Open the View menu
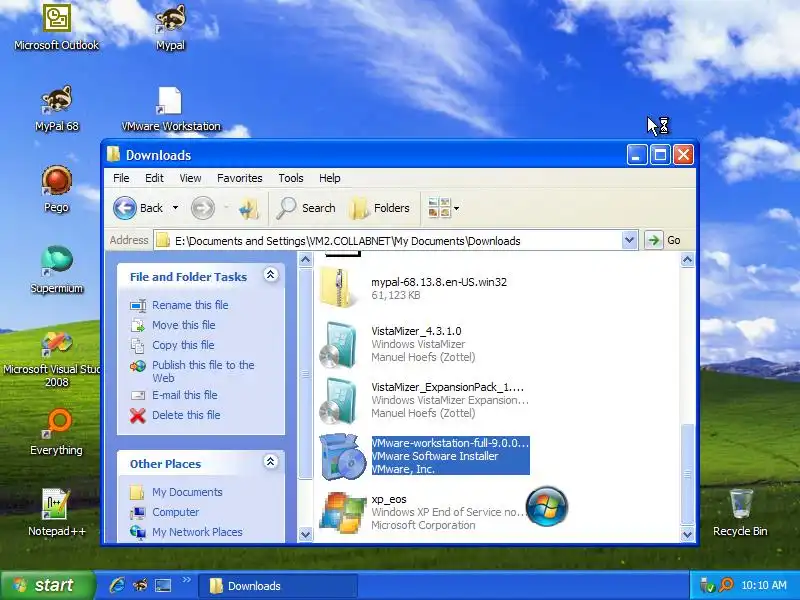This screenshot has width=800, height=600. pos(190,178)
